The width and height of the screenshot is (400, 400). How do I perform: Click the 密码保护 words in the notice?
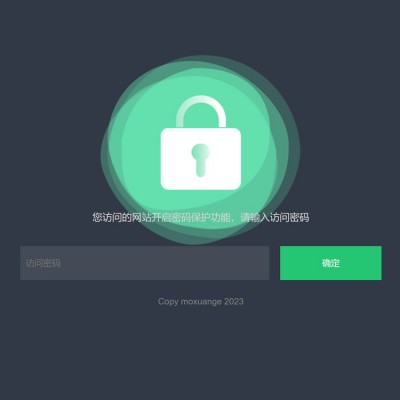[x=191, y=218]
